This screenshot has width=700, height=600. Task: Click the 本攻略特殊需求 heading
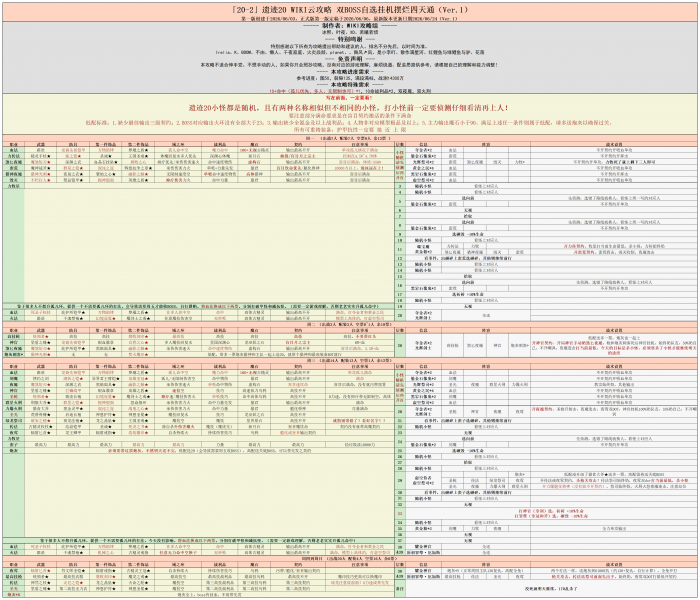[350, 84]
